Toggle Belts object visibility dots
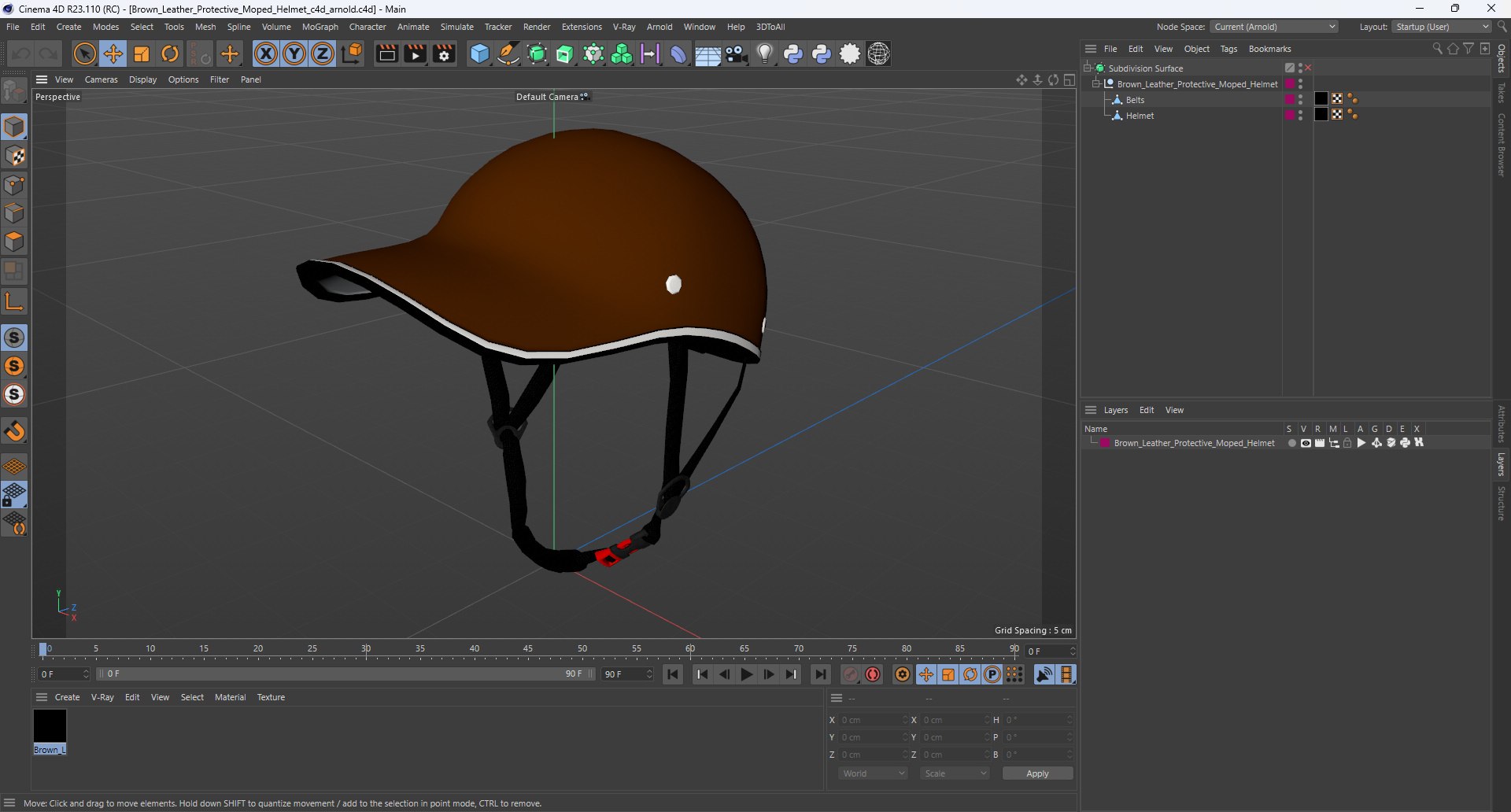This screenshot has width=1511, height=812. 1300,100
